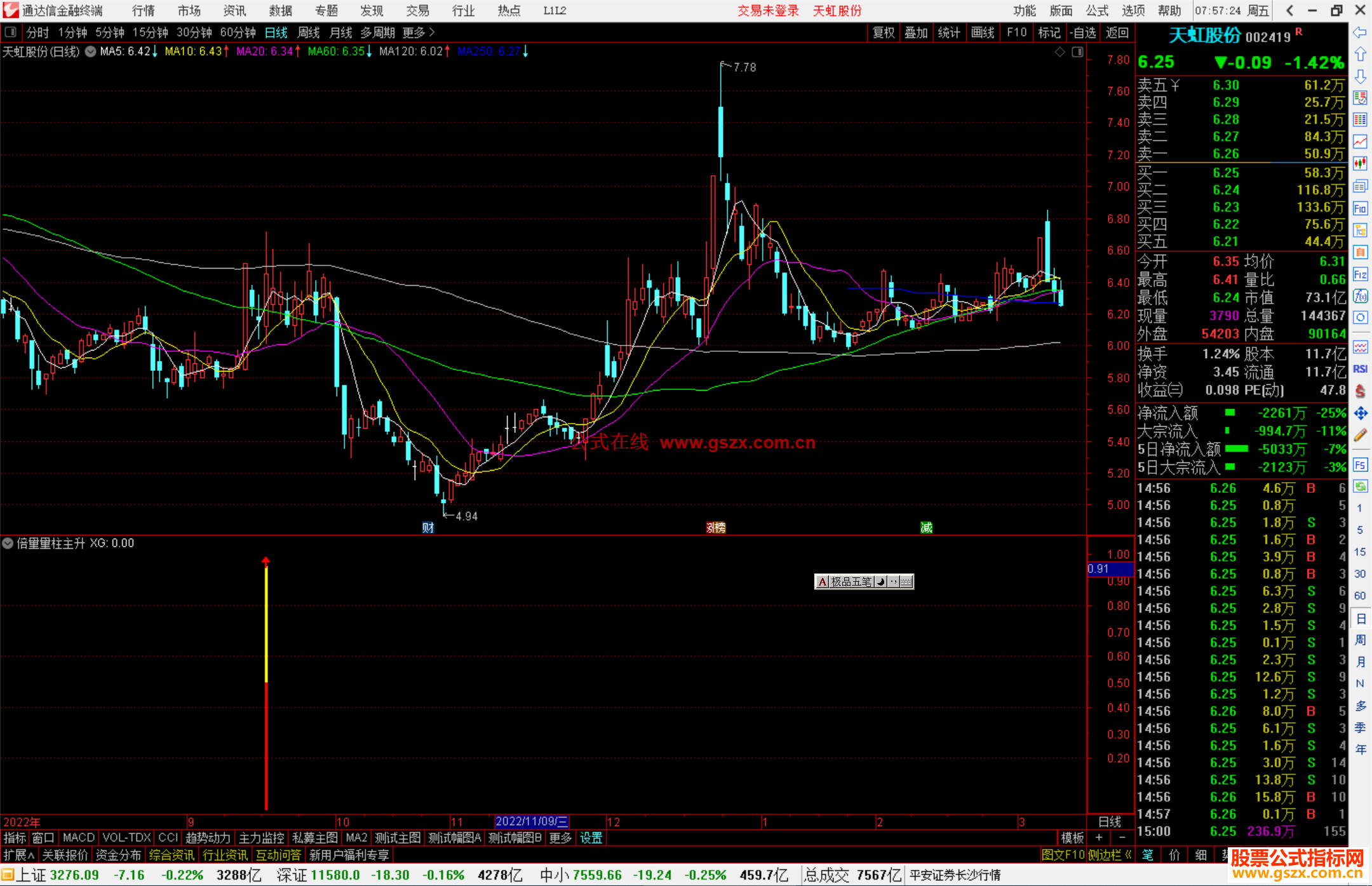
Task: Open the F10 info icon in sidebar
Action: click(x=1360, y=208)
